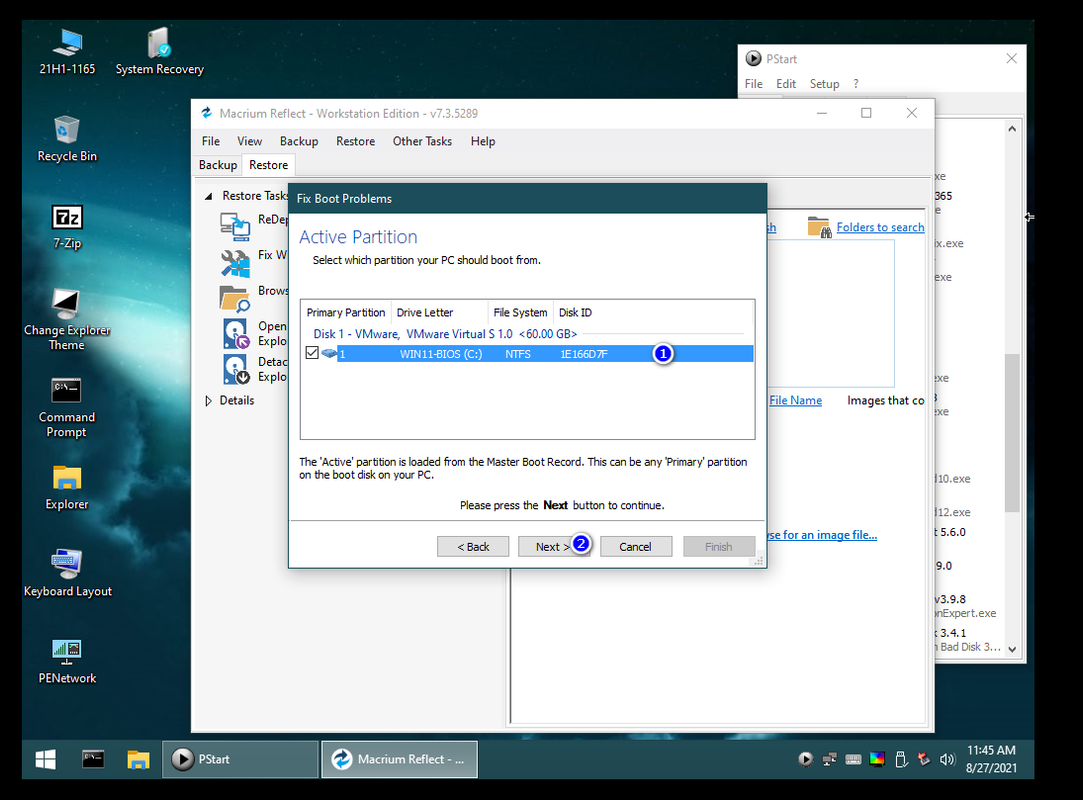Open the Help menu in Macrium Reflect

(x=483, y=141)
